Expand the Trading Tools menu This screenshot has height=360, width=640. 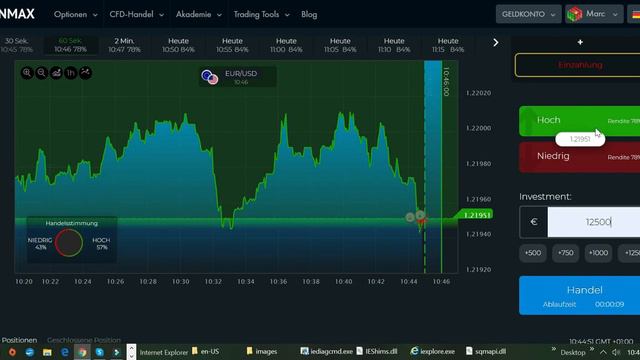pyautogui.click(x=261, y=14)
